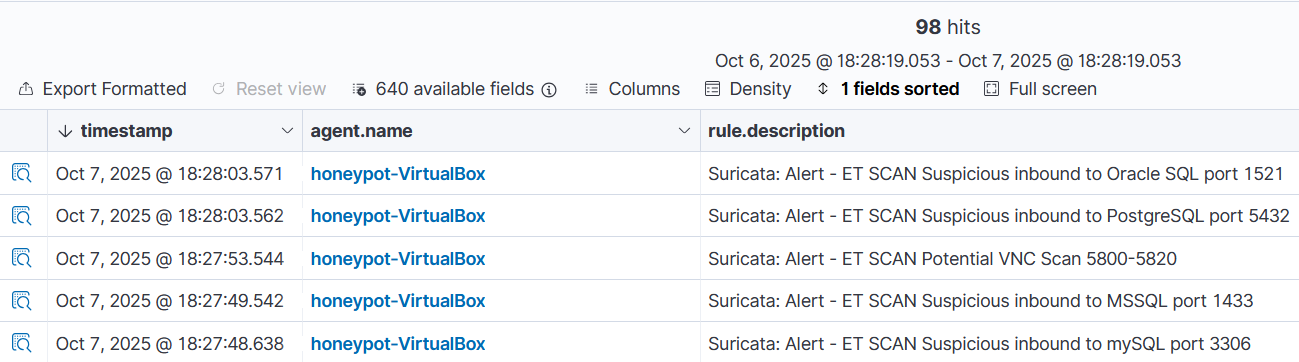Image resolution: width=1299 pixels, height=362 pixels.
Task: Switch the table to Full screen
Action: point(1040,89)
